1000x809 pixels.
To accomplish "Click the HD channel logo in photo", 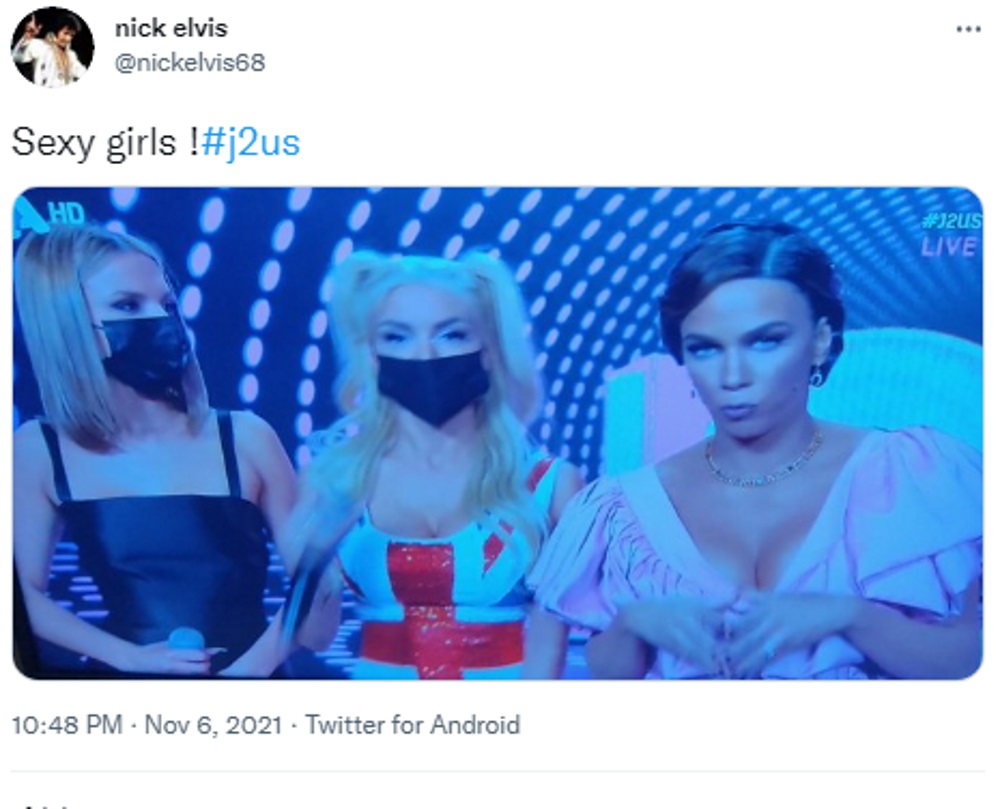I will pos(50,216).
